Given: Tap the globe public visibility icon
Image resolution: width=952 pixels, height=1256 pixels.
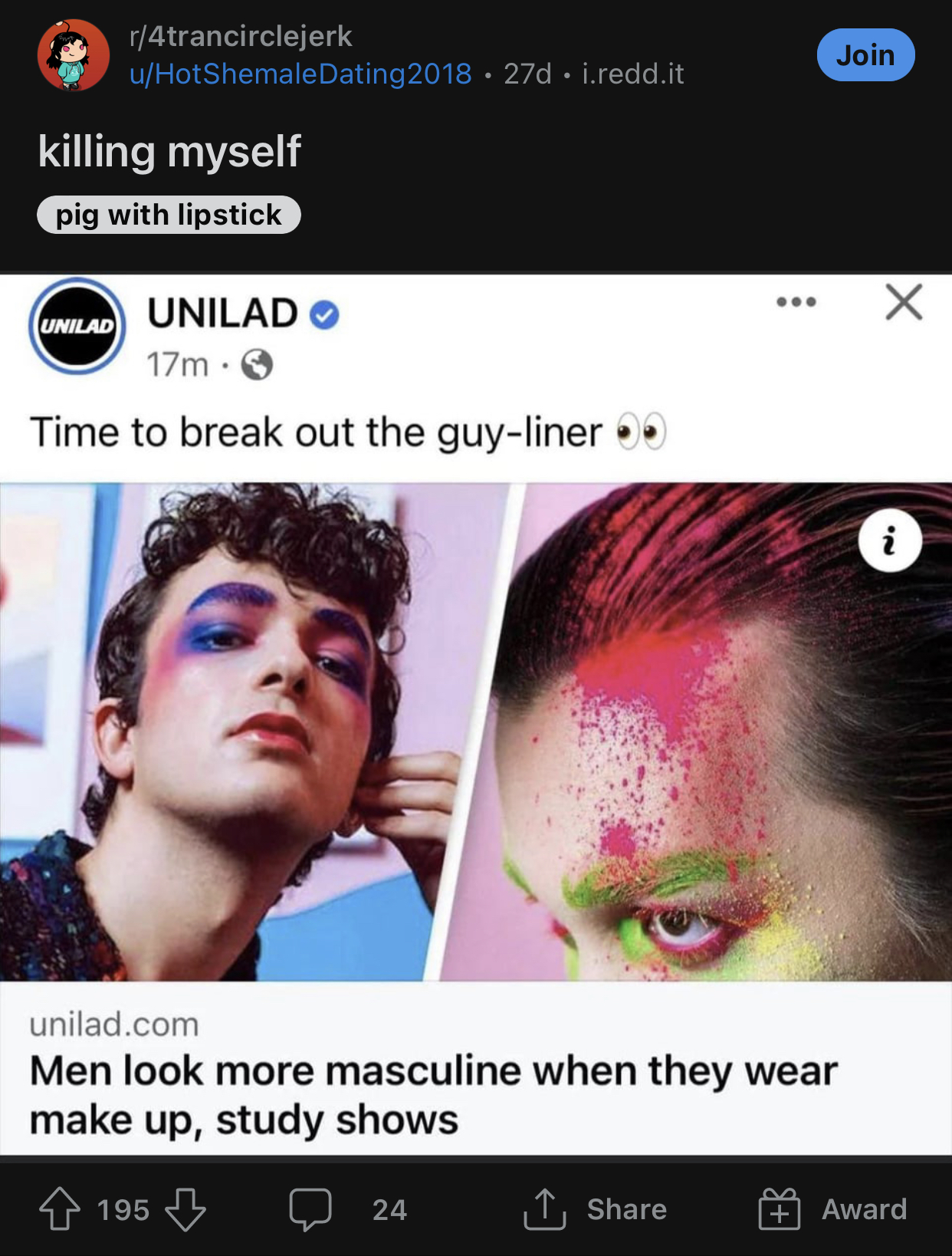Looking at the screenshot, I should tap(257, 365).
